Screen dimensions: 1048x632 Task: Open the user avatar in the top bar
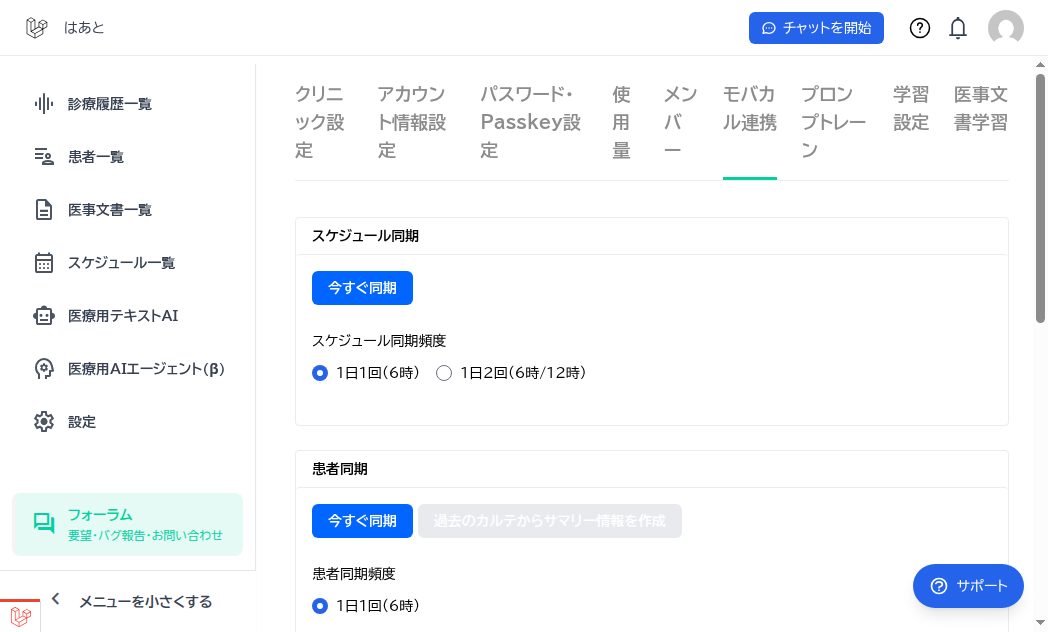pos(1006,28)
